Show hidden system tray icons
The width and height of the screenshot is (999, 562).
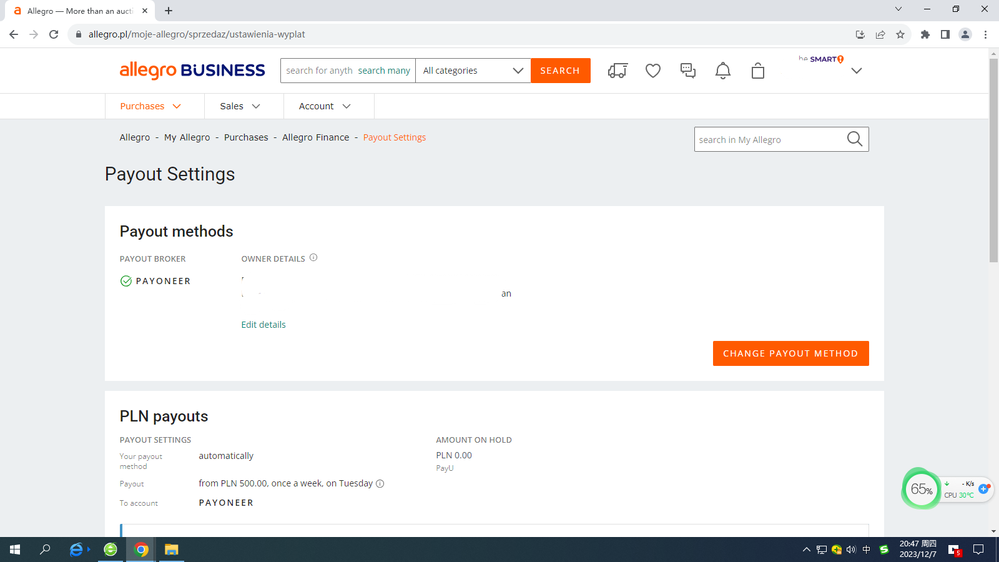(x=806, y=549)
